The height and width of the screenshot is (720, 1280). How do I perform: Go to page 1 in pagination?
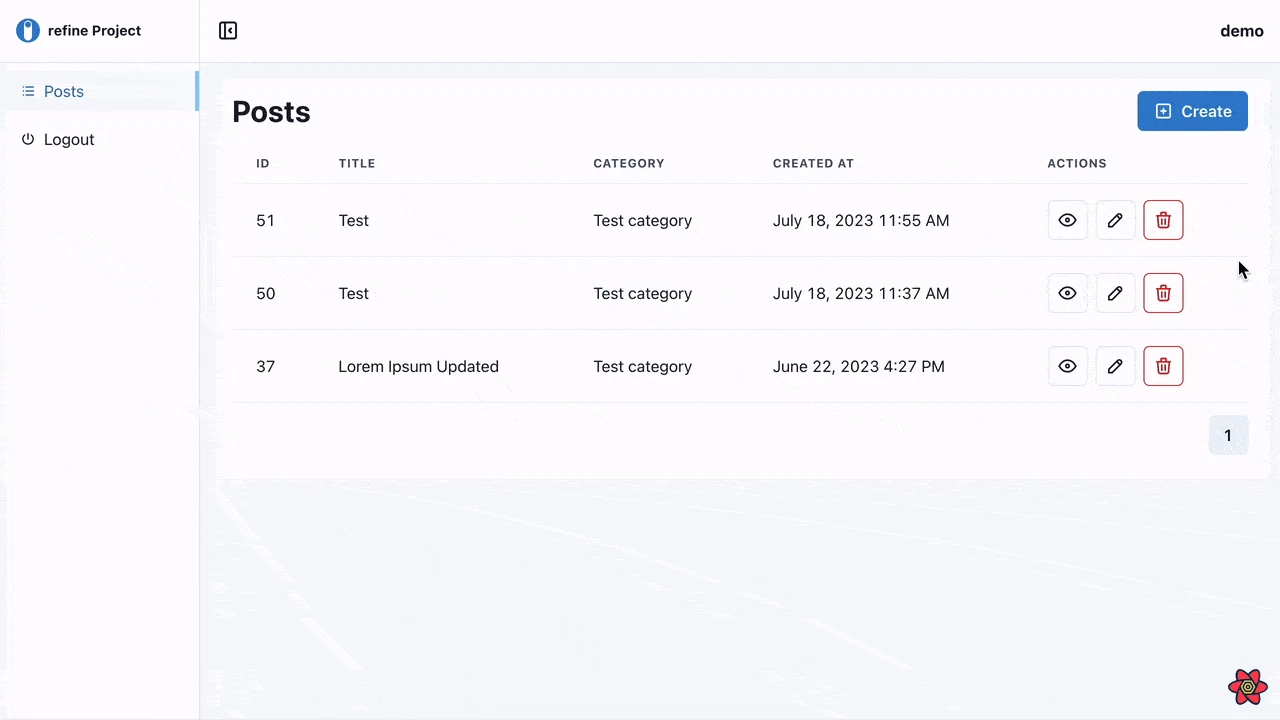1227,435
